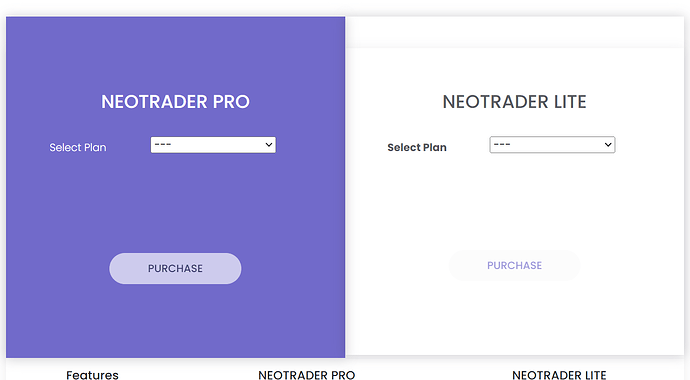
Task: Click the PURCHASE button on the white LITE card
Action: click(x=514, y=265)
